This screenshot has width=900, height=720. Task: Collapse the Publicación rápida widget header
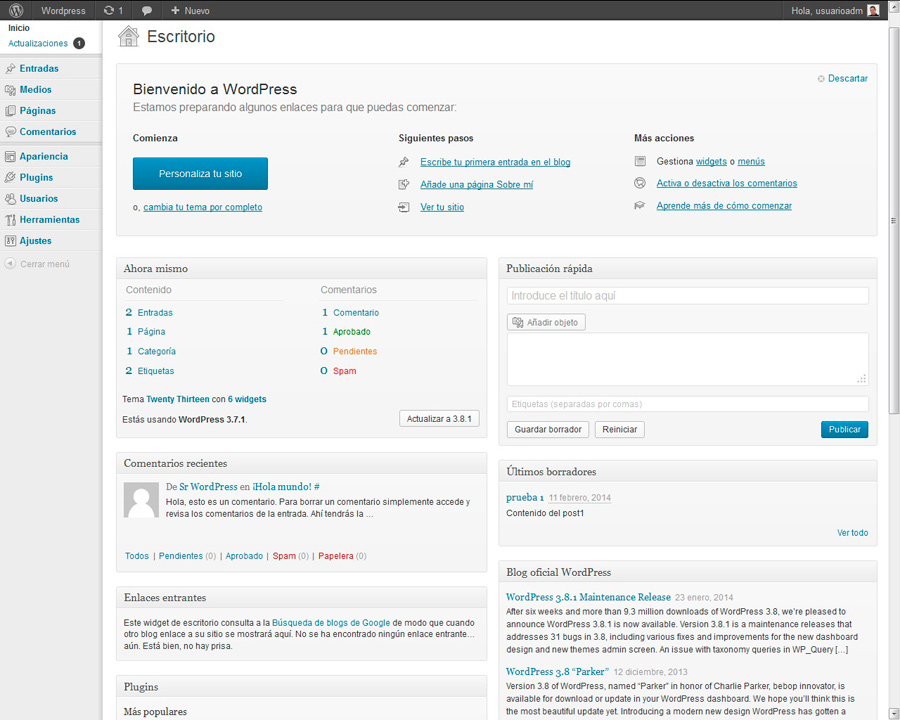click(688, 269)
